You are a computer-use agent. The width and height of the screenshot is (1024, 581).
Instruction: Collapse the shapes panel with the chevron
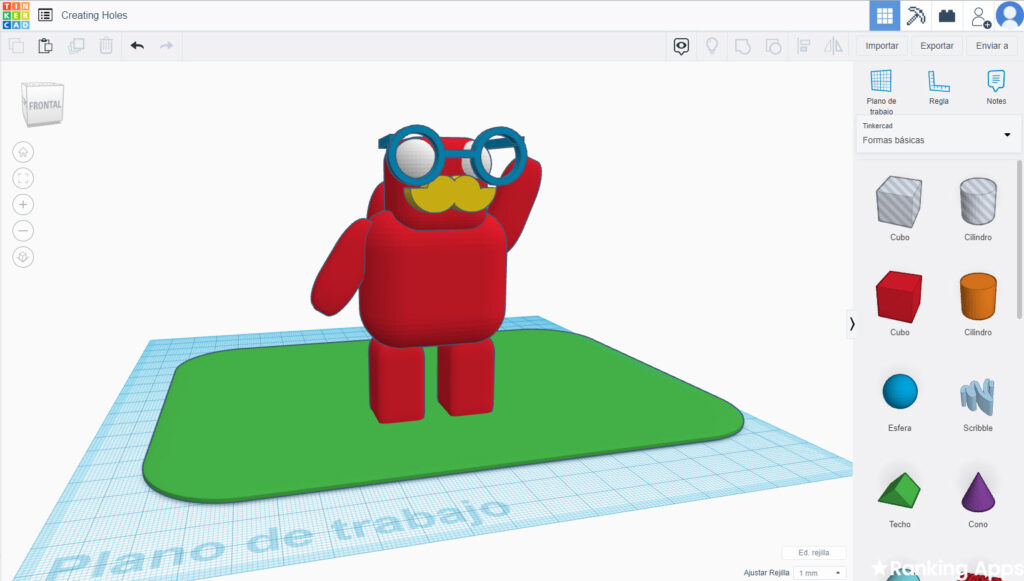pos(852,323)
